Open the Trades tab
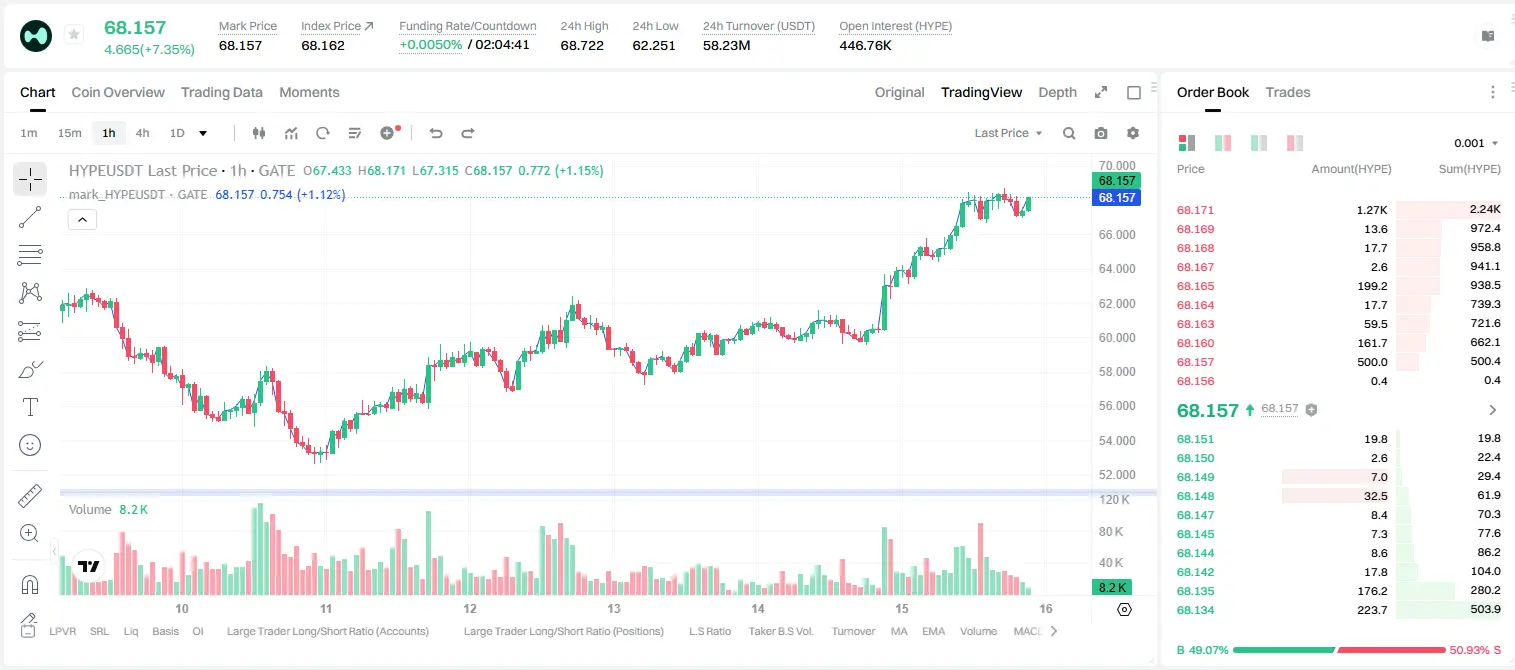The image size is (1515, 670). (x=1288, y=92)
